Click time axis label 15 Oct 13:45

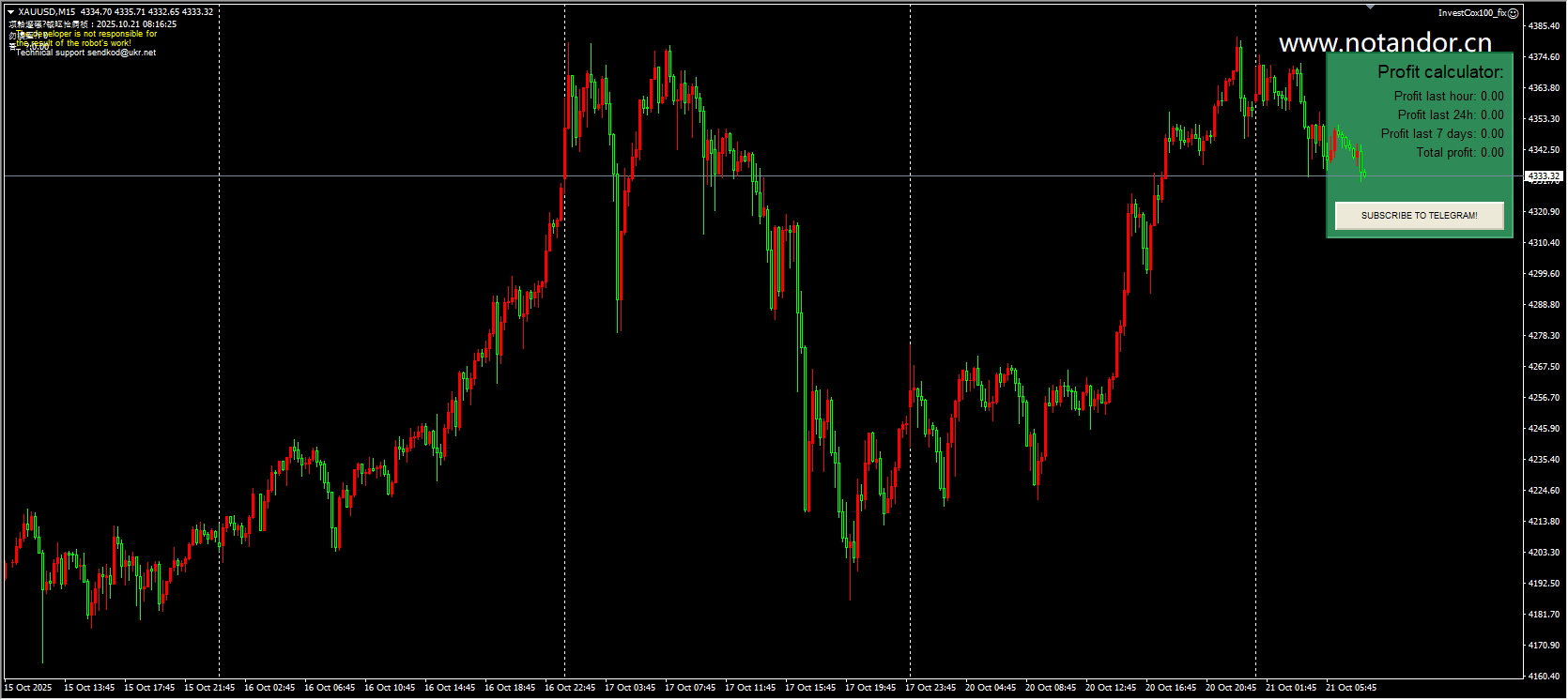(x=89, y=688)
